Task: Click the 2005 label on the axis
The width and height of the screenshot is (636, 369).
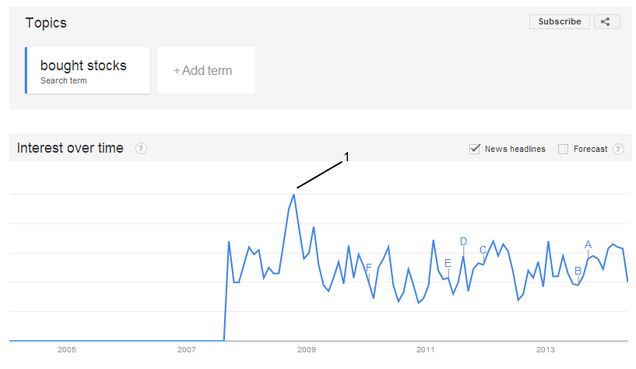Action: point(67,350)
